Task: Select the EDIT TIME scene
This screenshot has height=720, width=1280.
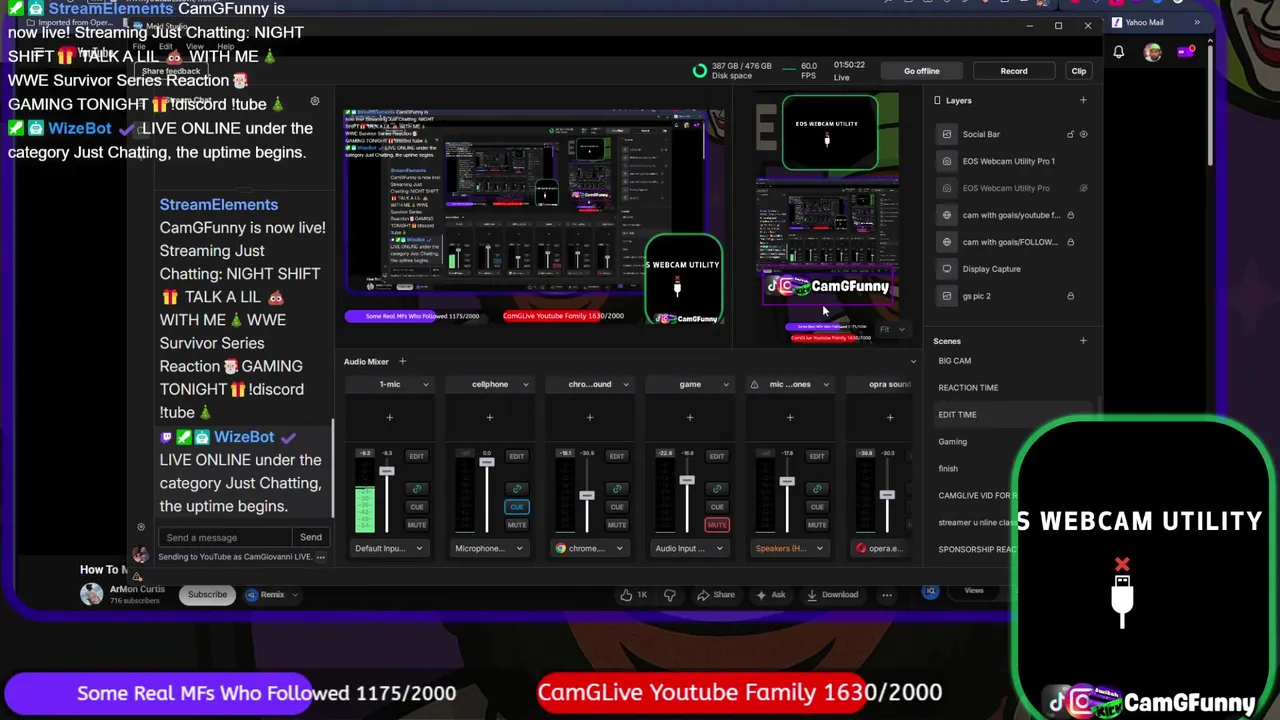Action: [957, 415]
